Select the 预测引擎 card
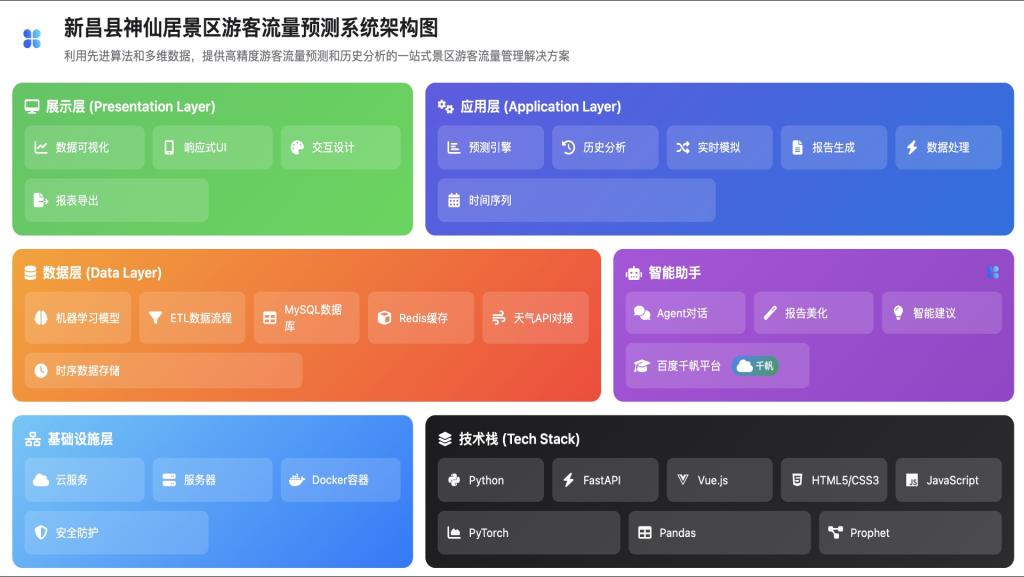This screenshot has width=1024, height=577. (490, 147)
